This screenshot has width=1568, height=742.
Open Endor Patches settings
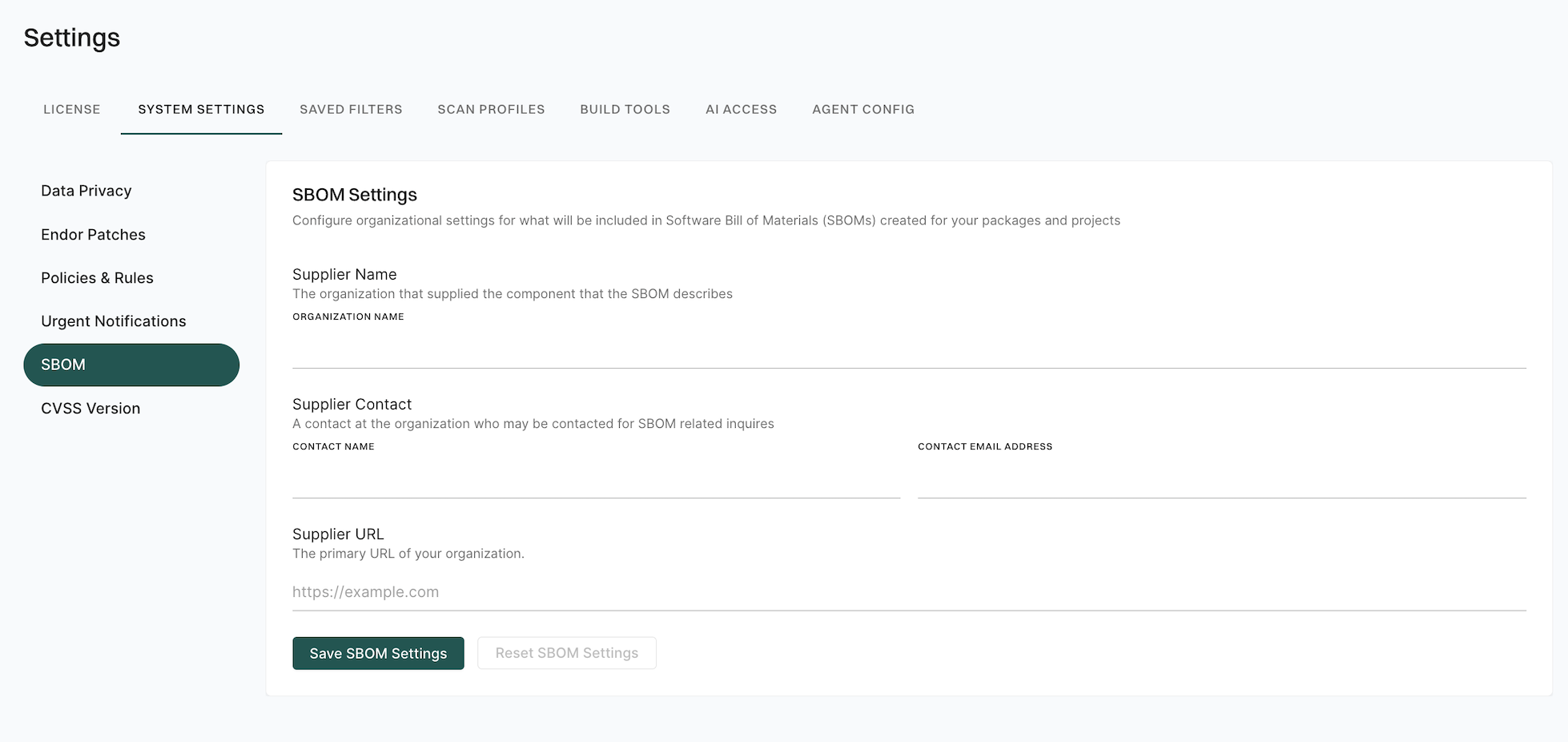pos(93,235)
